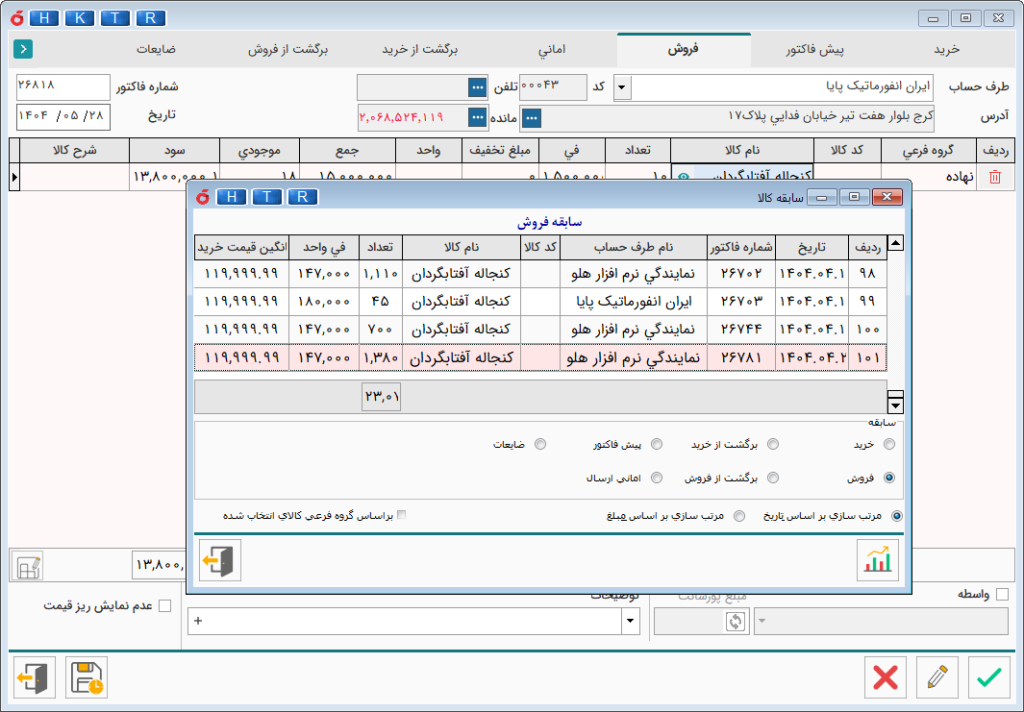Open address ellipsis button
This screenshot has height=712, width=1024.
point(532,118)
